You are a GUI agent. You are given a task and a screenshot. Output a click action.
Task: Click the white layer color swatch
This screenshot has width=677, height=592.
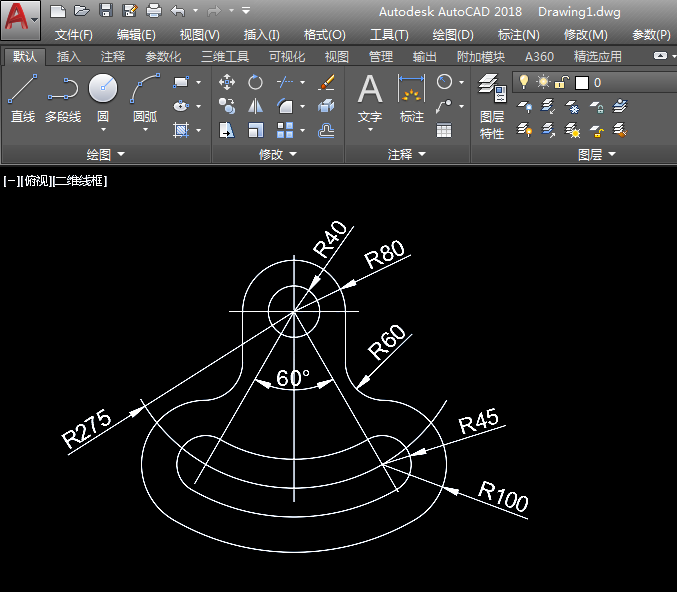pos(581,82)
